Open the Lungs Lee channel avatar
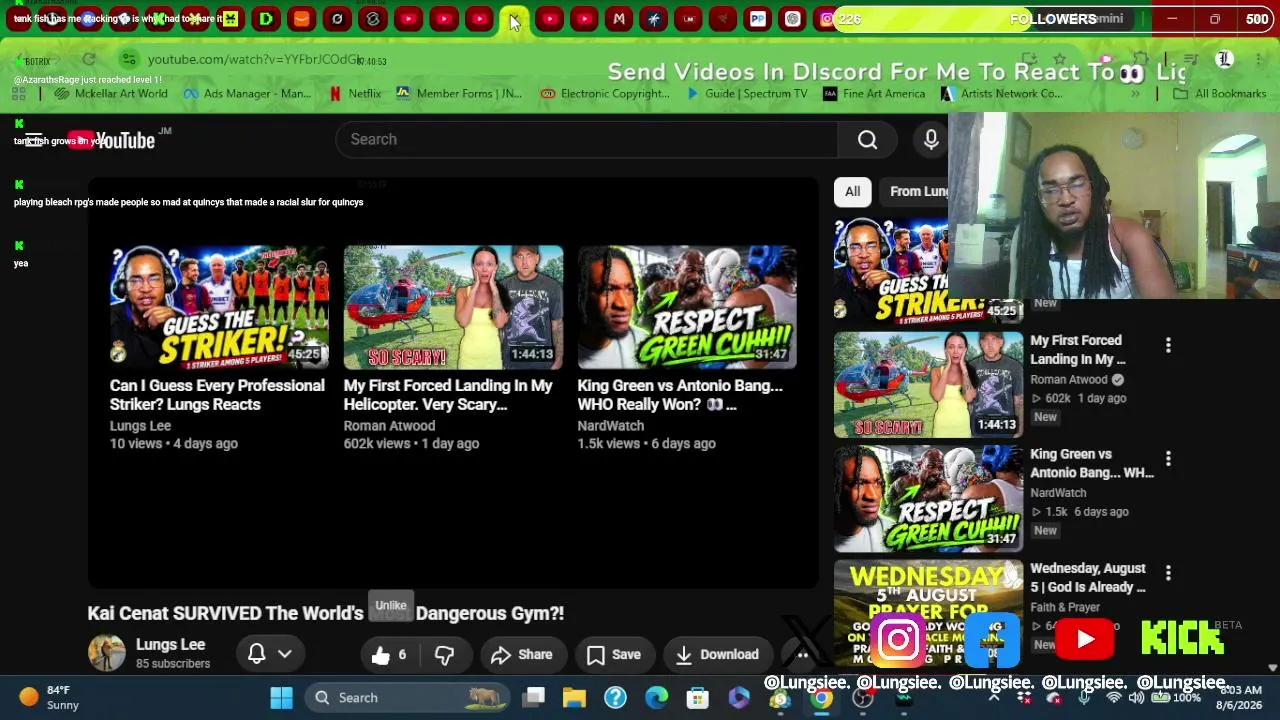Screen dimensions: 1280x720 point(107,654)
